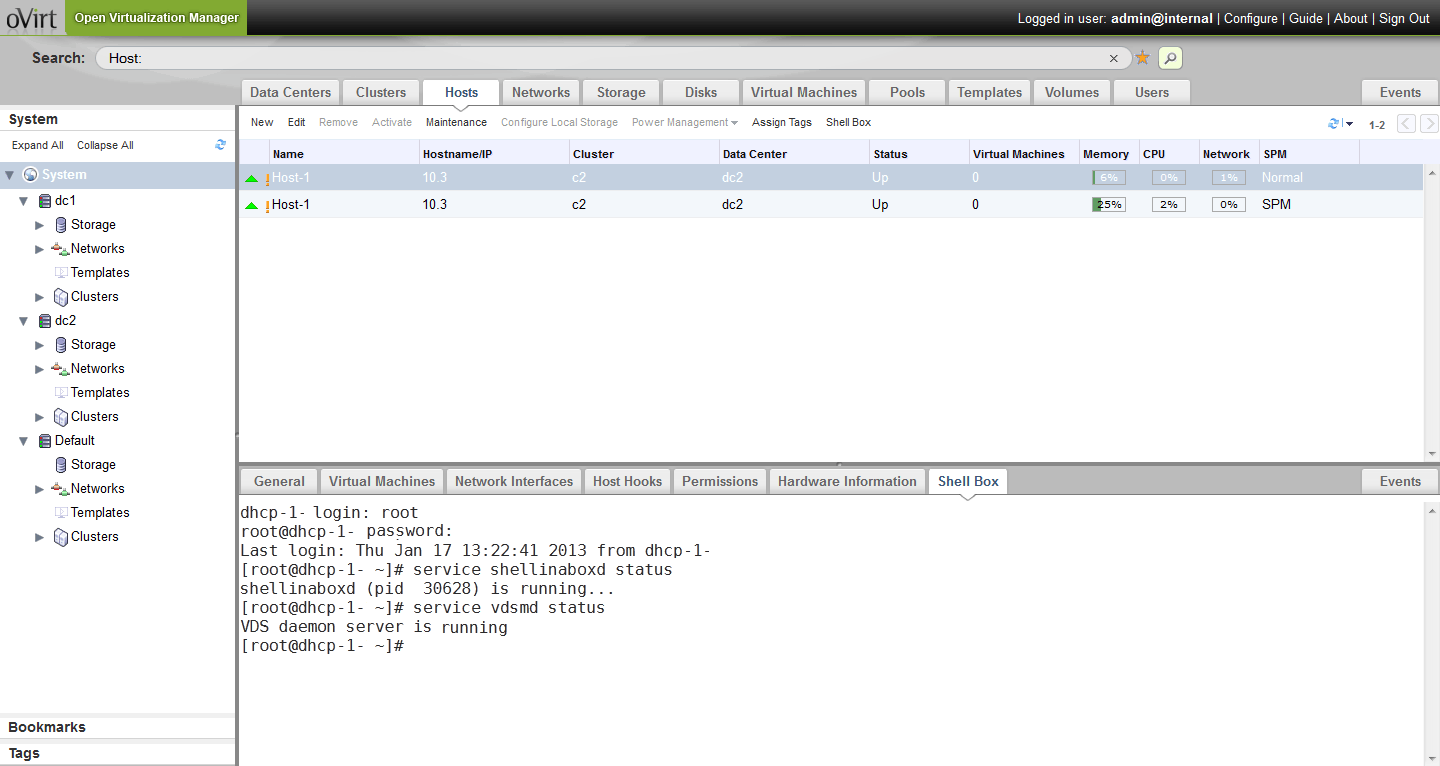Click the dc1 data center icon in tree
Image resolution: width=1440 pixels, height=766 pixels.
point(44,201)
